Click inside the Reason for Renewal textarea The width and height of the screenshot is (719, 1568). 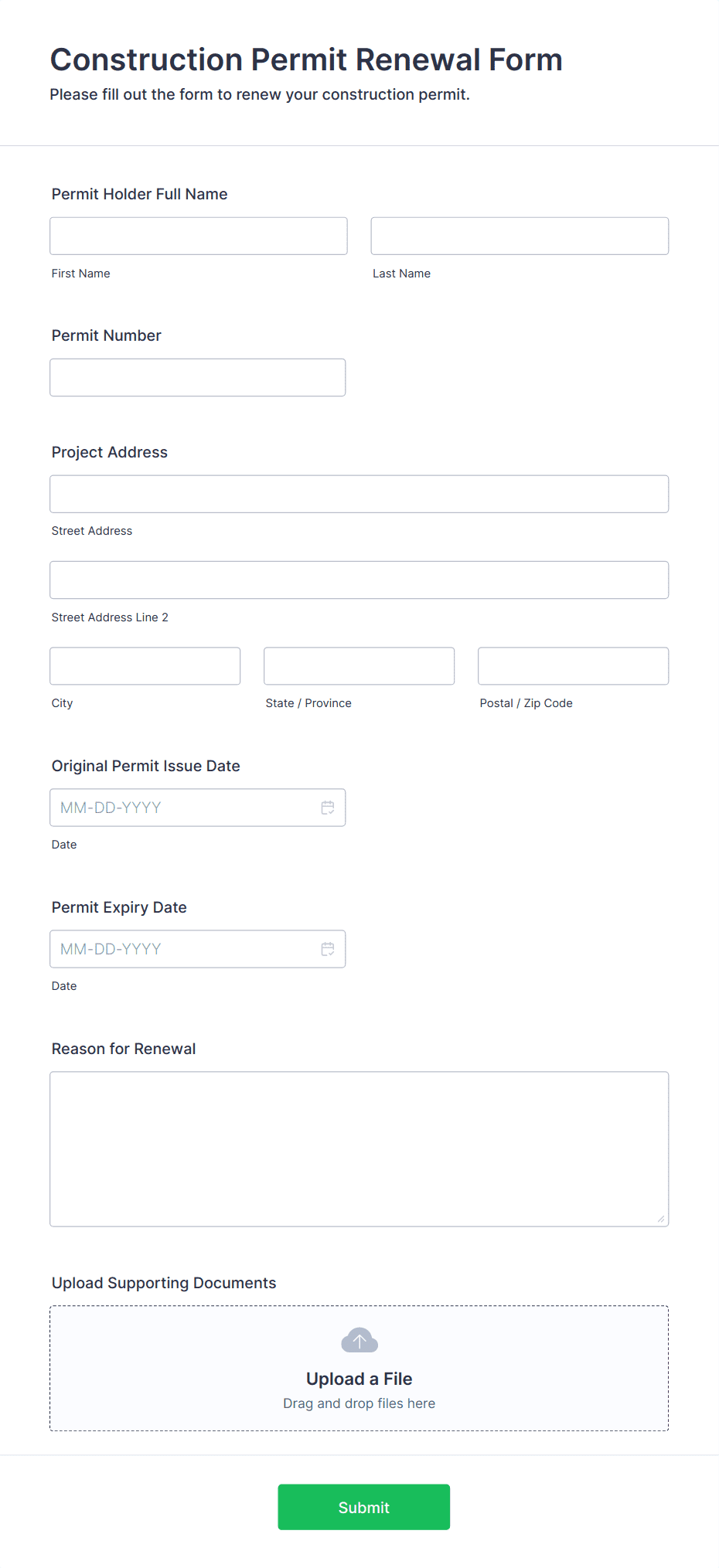(x=359, y=1149)
